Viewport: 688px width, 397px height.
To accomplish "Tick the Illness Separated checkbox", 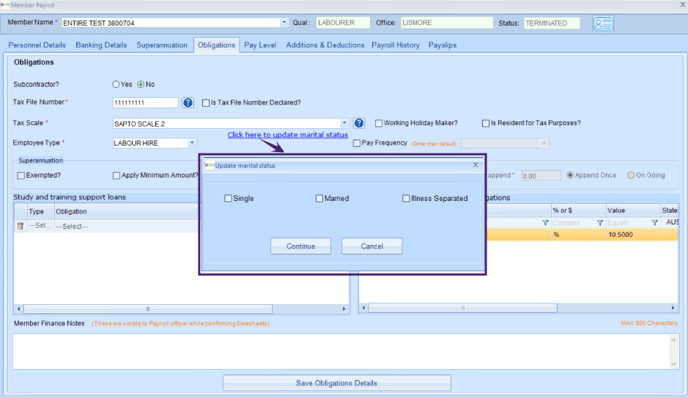I will [x=406, y=198].
